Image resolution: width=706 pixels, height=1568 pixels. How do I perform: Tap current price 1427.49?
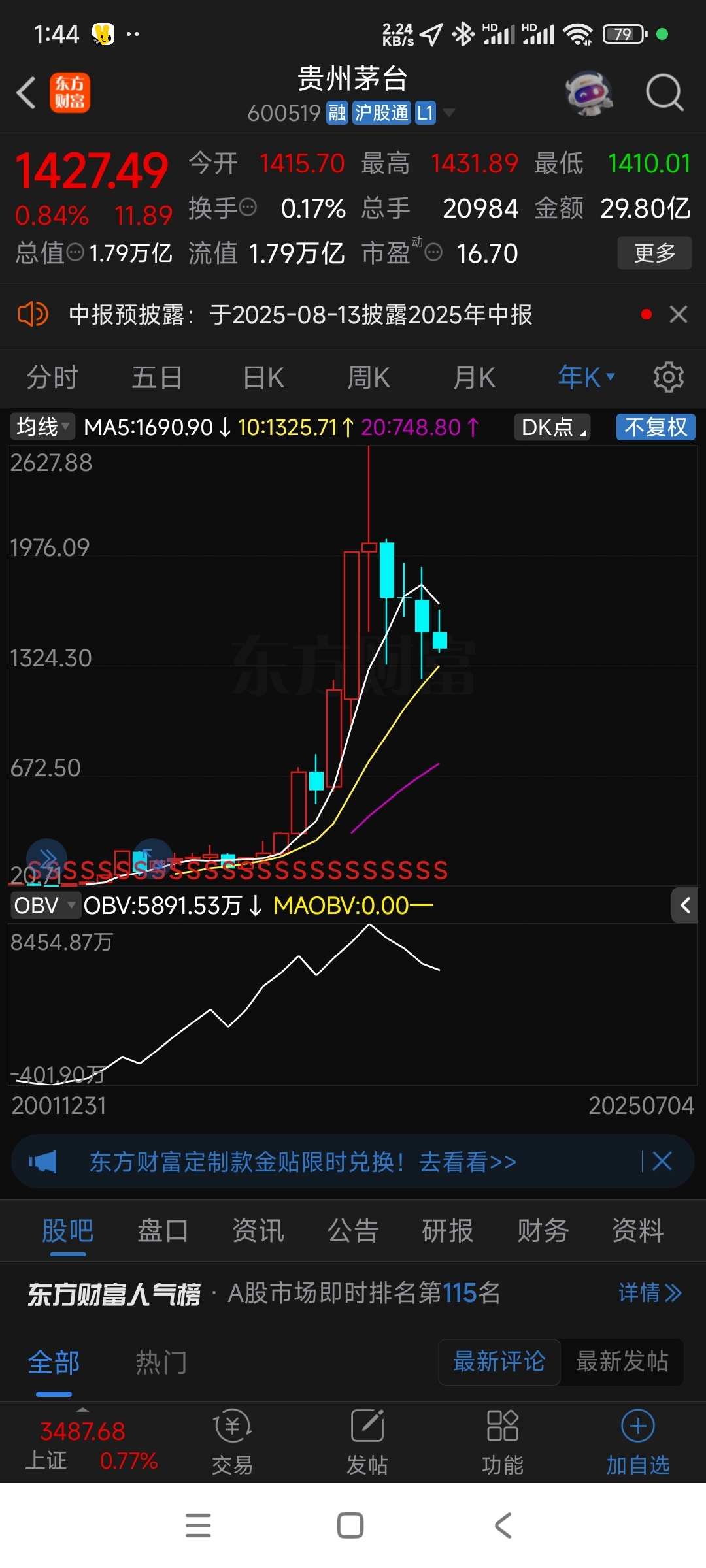(x=92, y=171)
